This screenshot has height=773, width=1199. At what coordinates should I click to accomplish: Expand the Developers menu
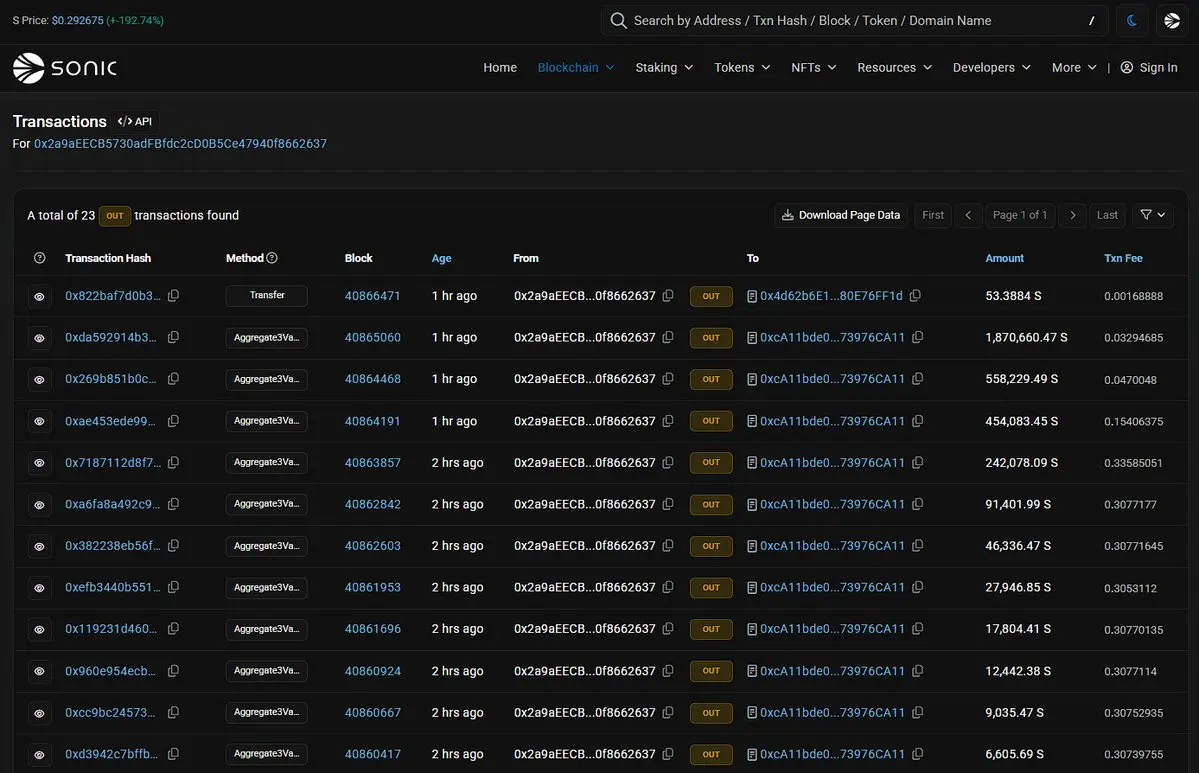tap(991, 67)
